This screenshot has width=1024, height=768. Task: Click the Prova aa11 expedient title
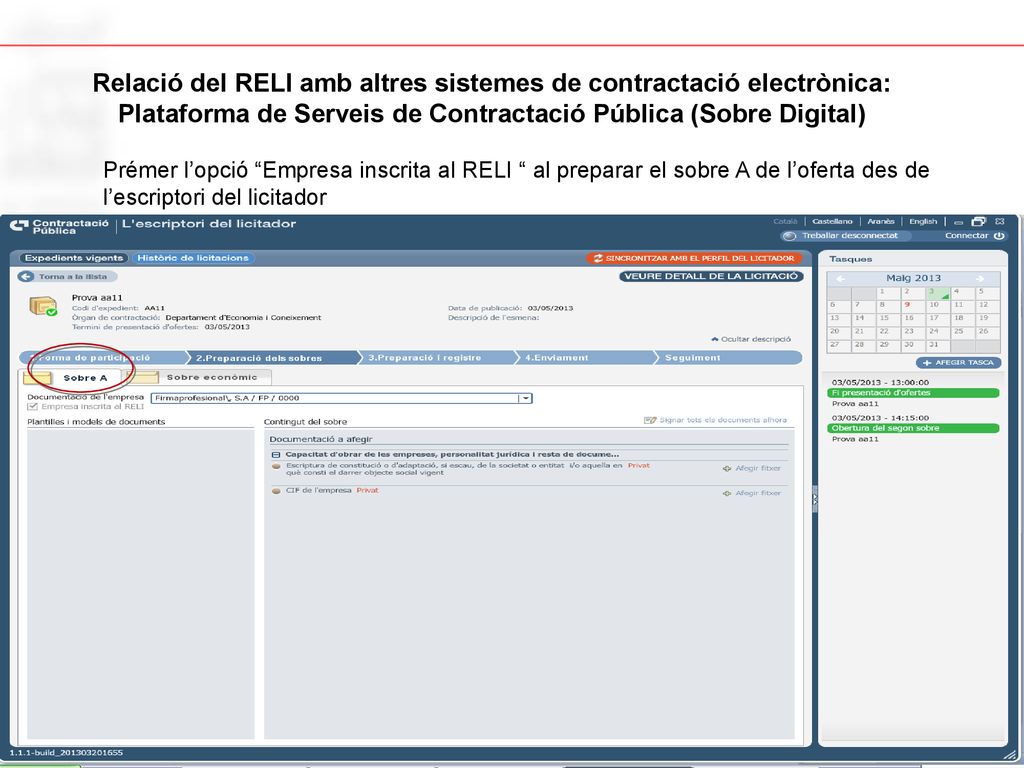(x=97, y=298)
